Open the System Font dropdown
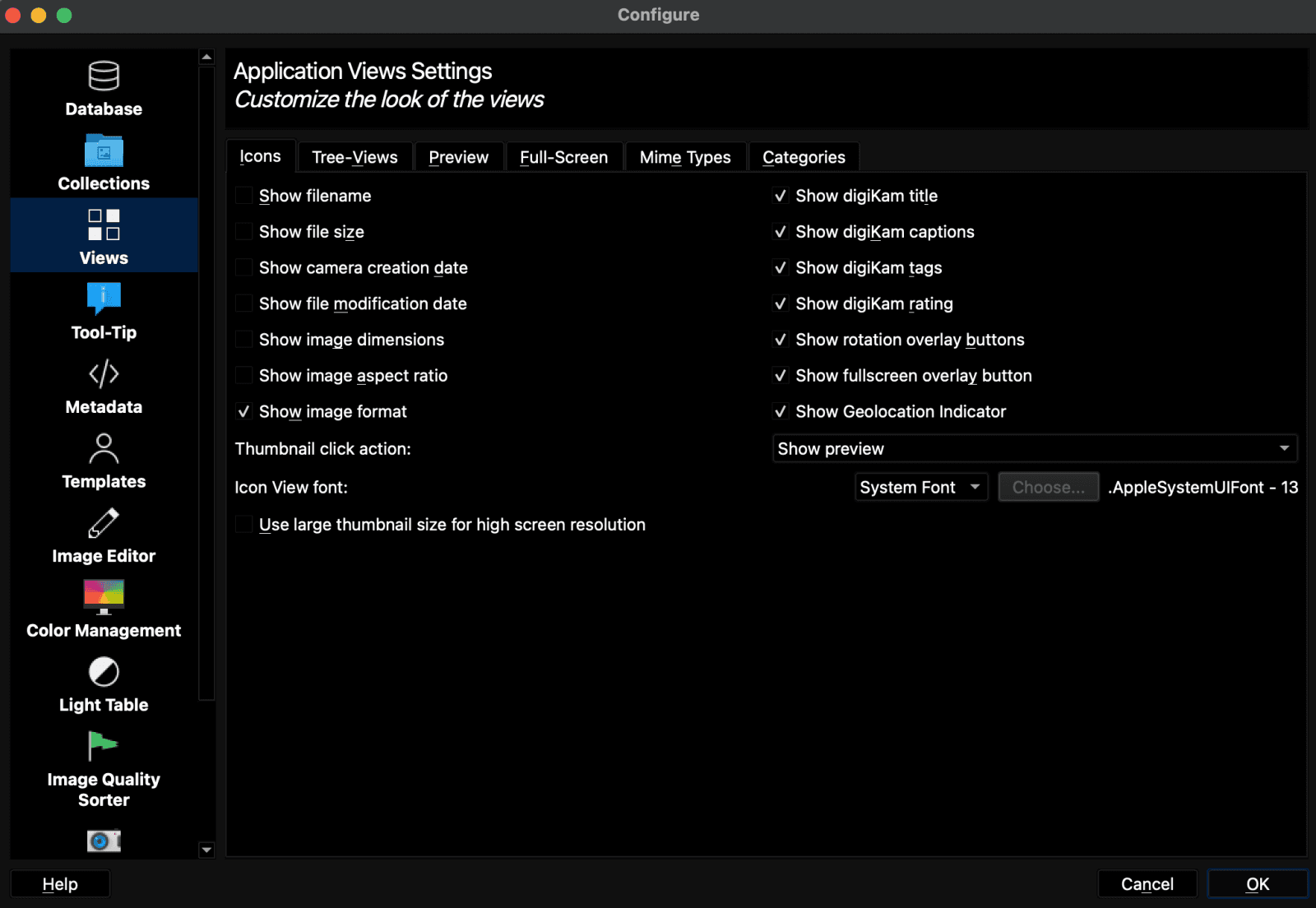This screenshot has width=1316, height=908. coord(920,486)
